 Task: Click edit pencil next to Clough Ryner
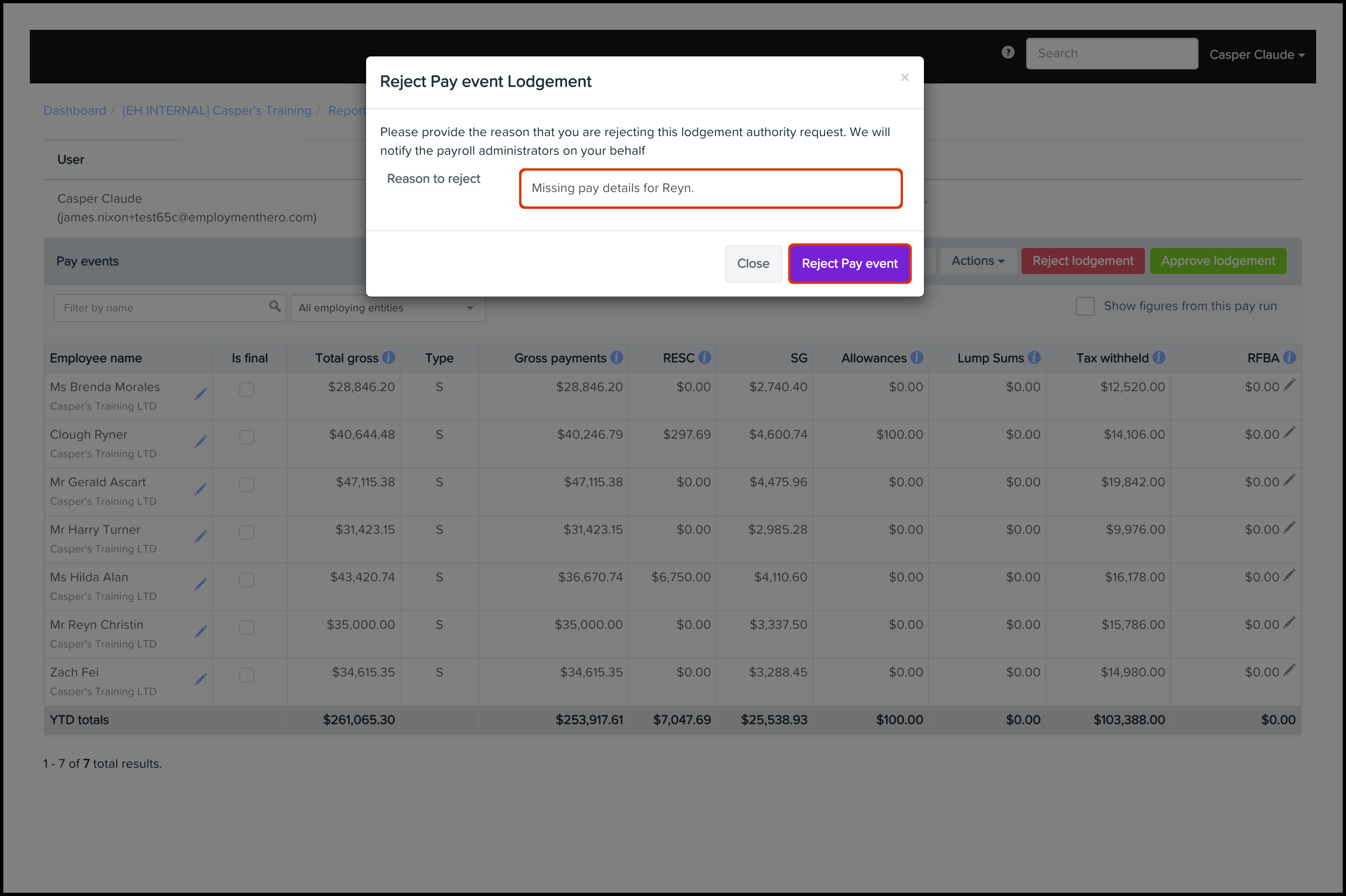(200, 441)
